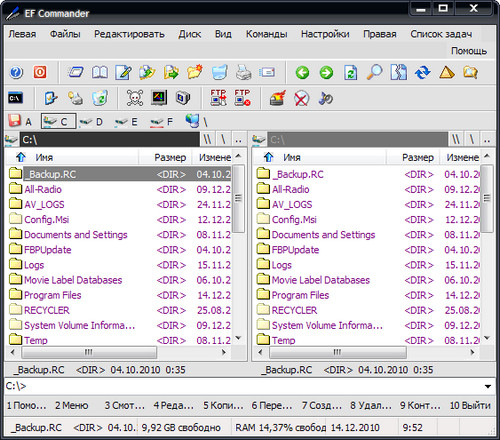Open the command line history dropdown
Viewport: 500px width, 440px height.
(488, 387)
